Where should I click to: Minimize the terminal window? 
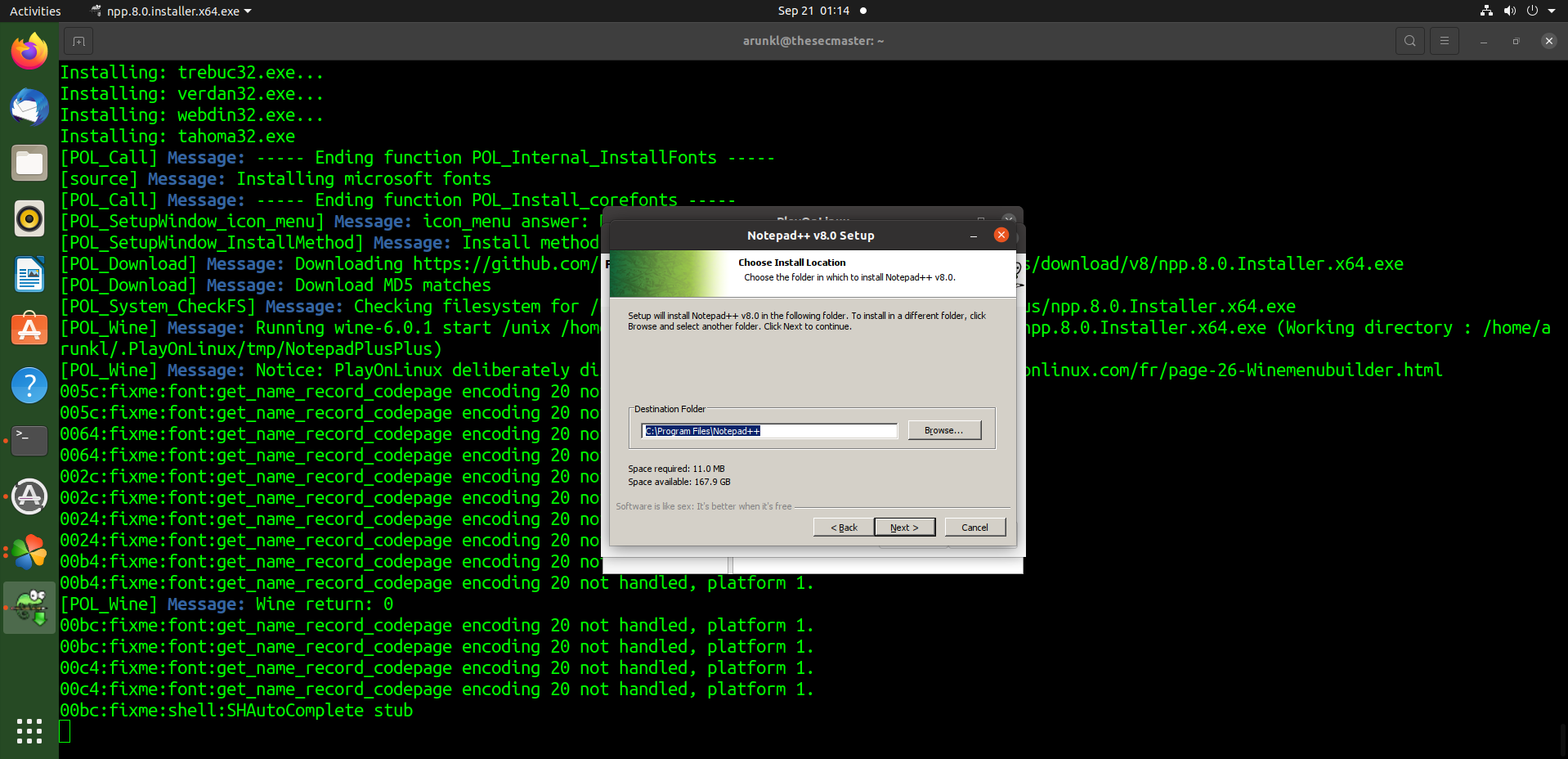coord(1483,41)
